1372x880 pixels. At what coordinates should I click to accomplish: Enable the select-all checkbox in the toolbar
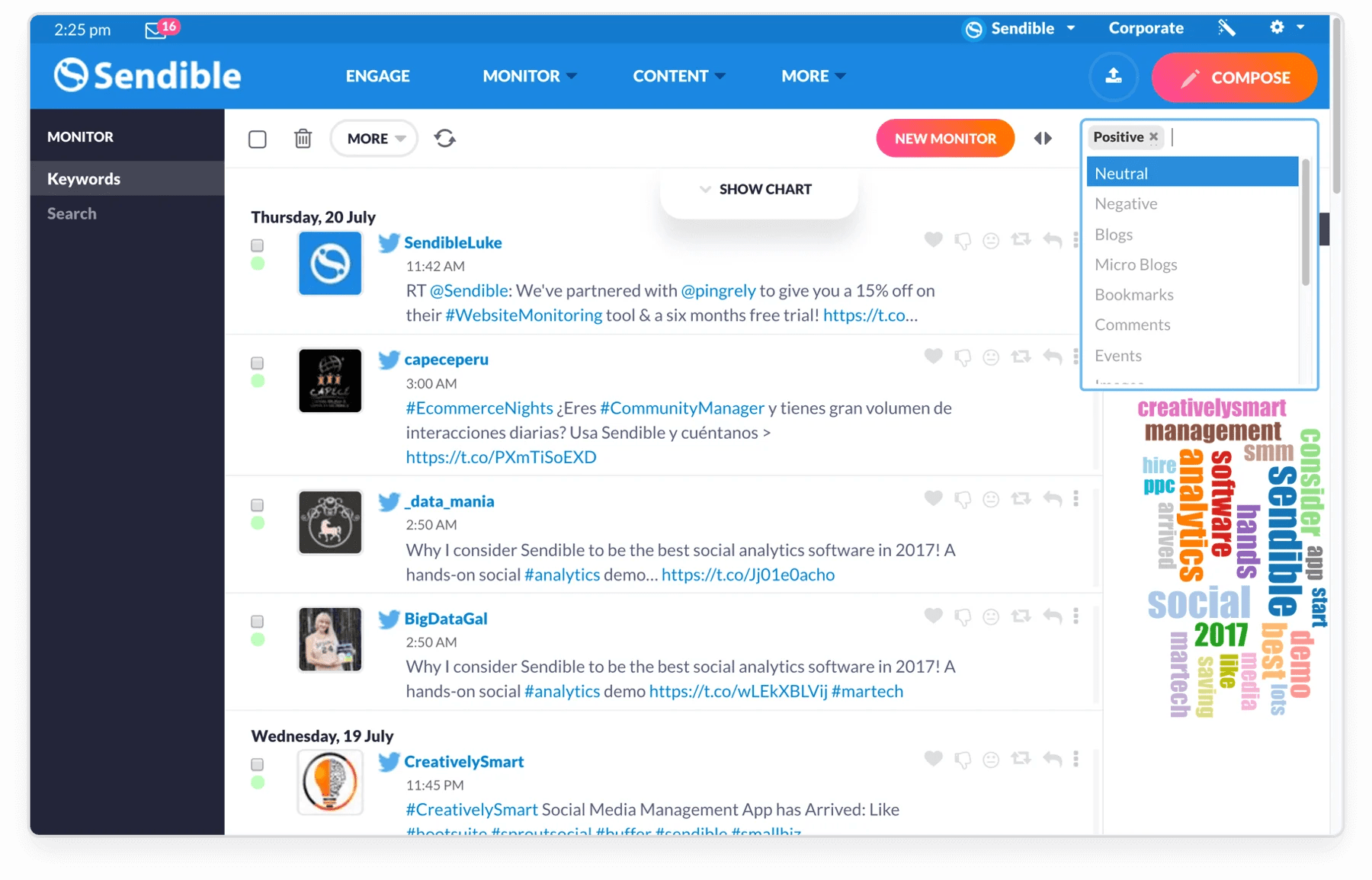pos(258,138)
